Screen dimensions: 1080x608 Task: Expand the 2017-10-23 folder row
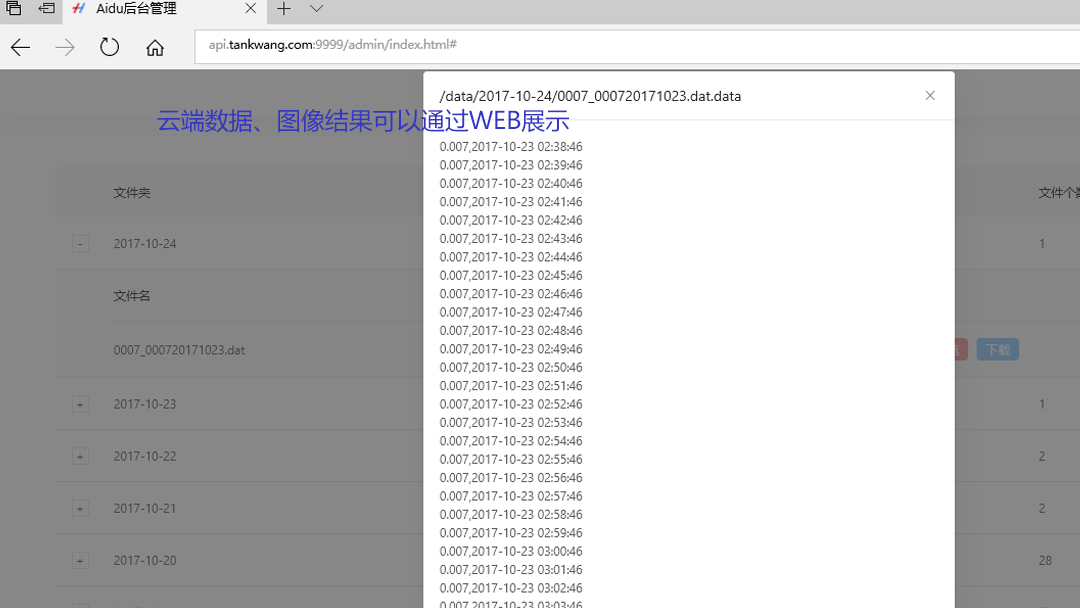(80, 404)
